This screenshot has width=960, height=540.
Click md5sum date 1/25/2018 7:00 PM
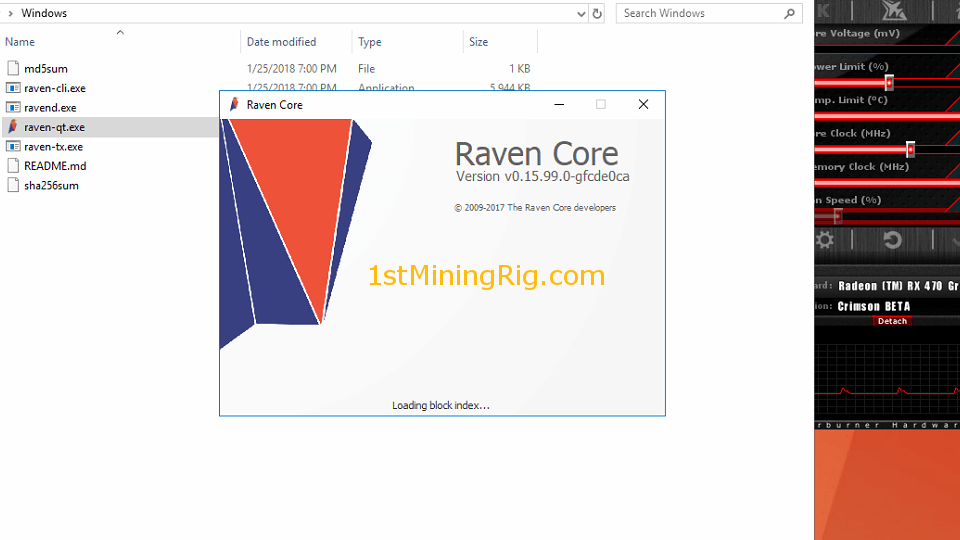point(291,69)
